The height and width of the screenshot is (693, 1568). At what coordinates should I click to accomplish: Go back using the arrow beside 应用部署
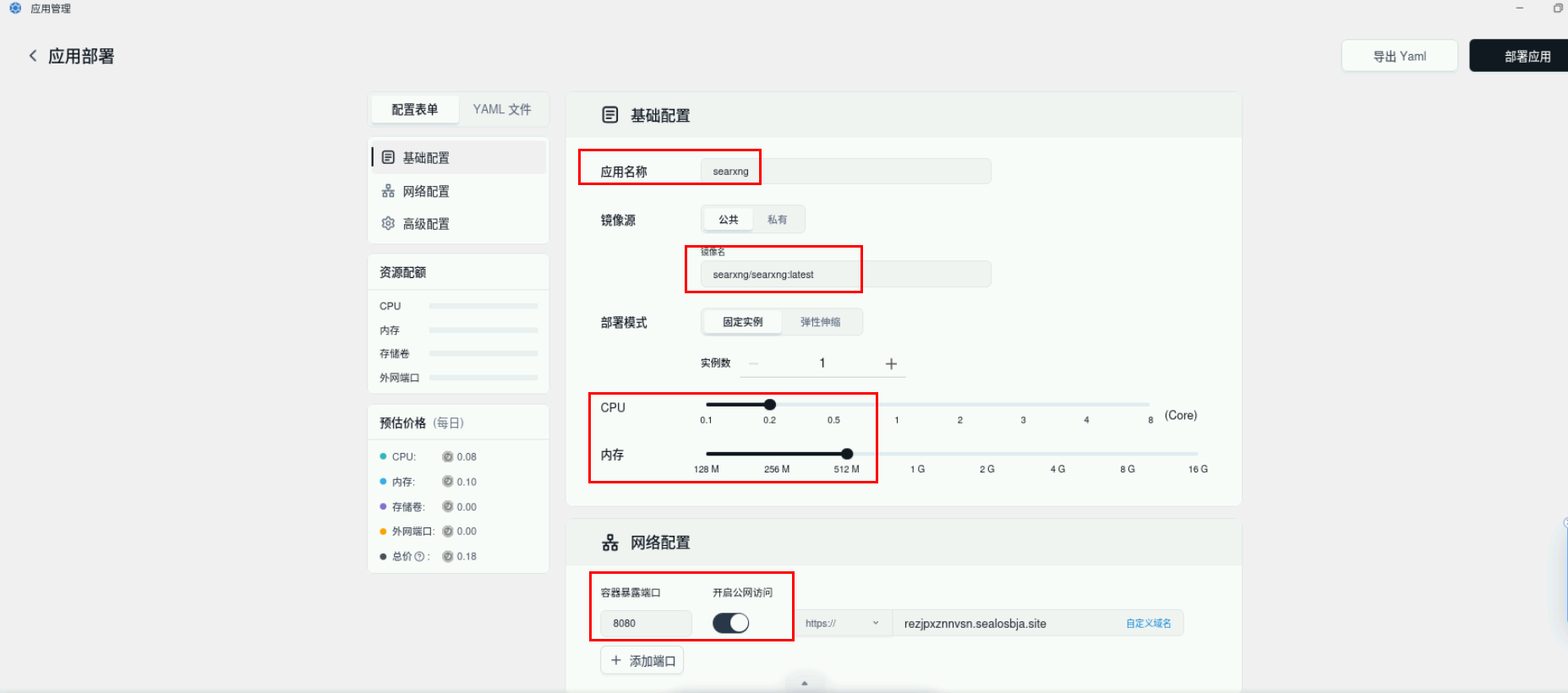(x=33, y=56)
